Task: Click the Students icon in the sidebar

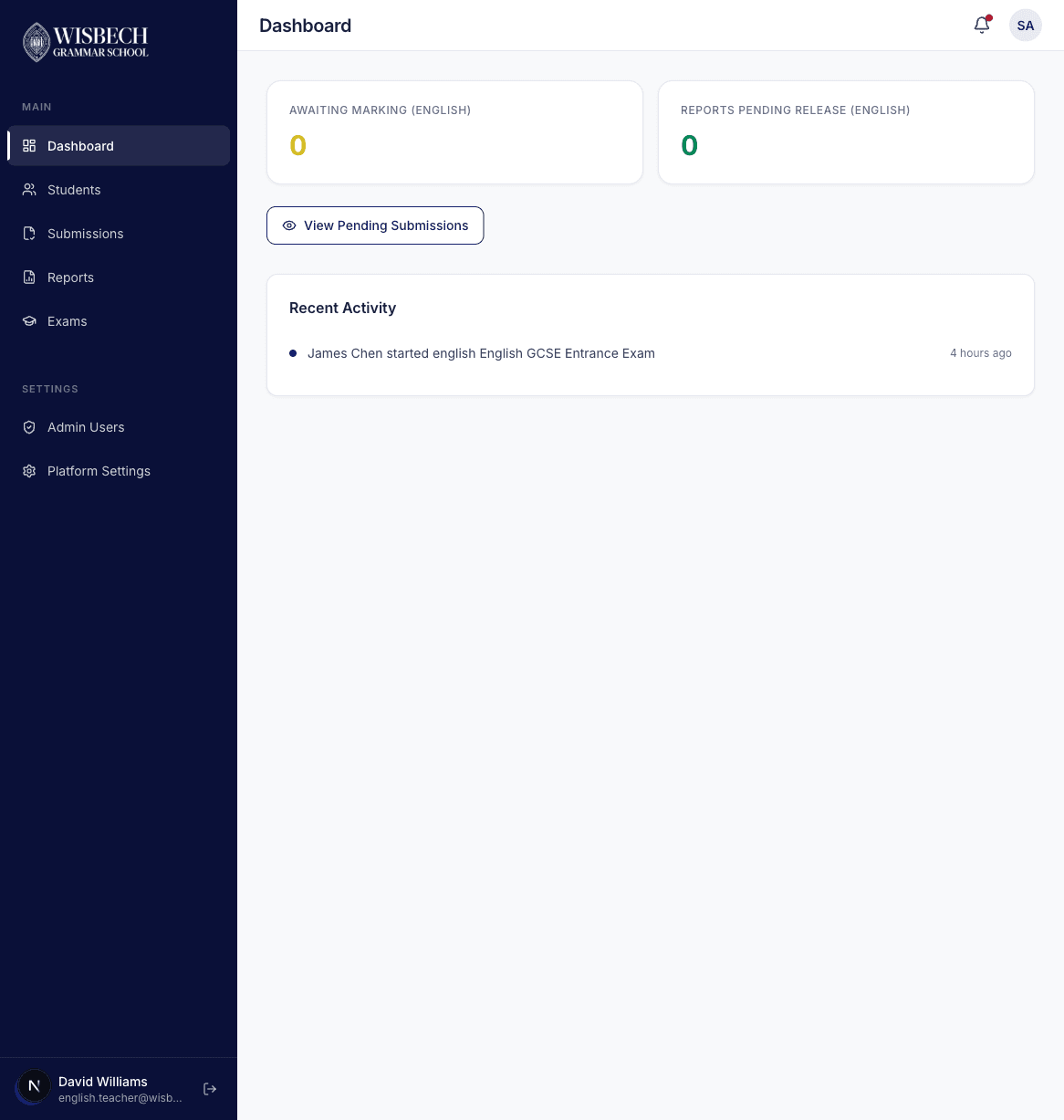Action: [29, 189]
